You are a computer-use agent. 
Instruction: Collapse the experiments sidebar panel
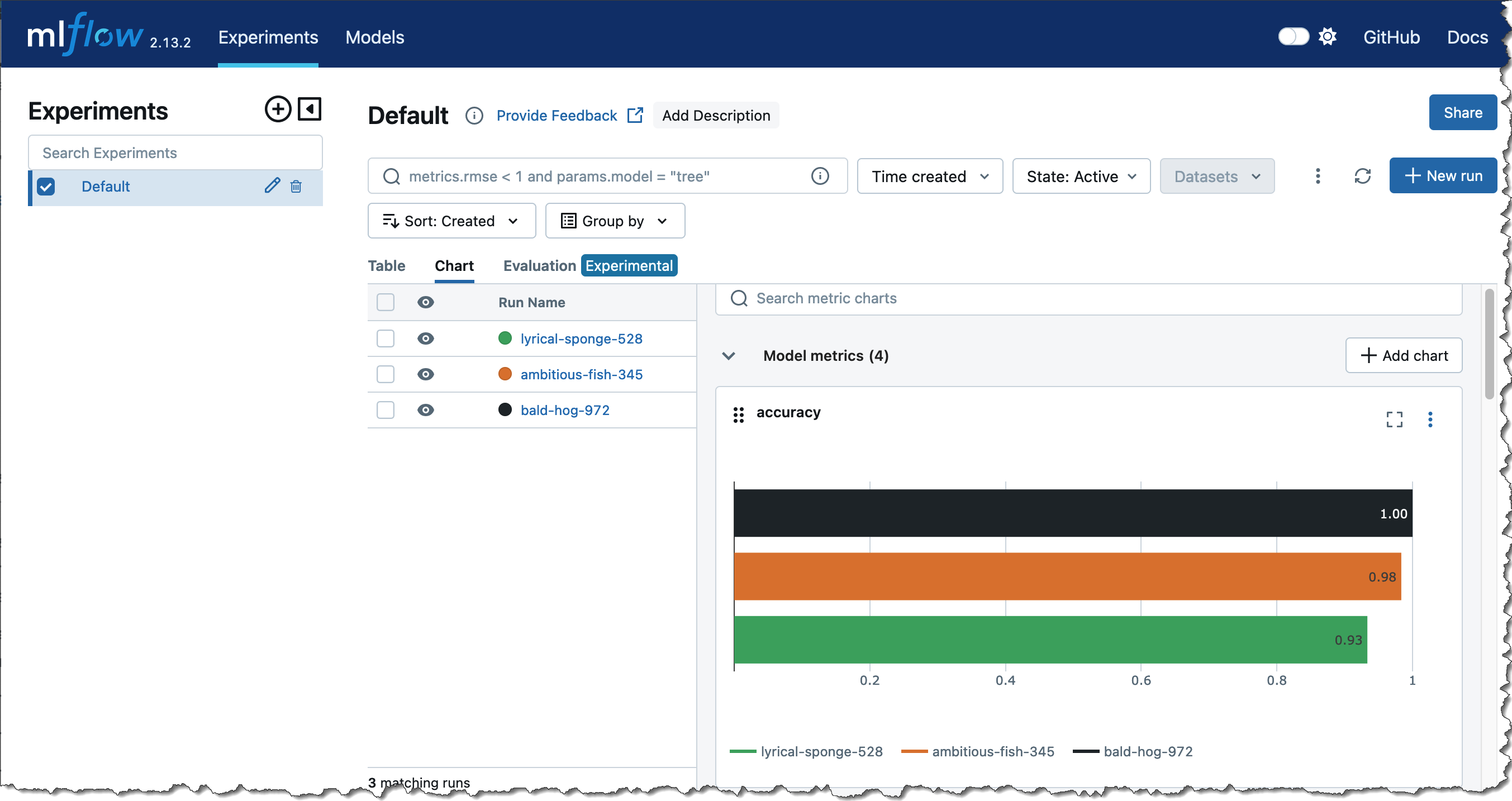tap(310, 109)
